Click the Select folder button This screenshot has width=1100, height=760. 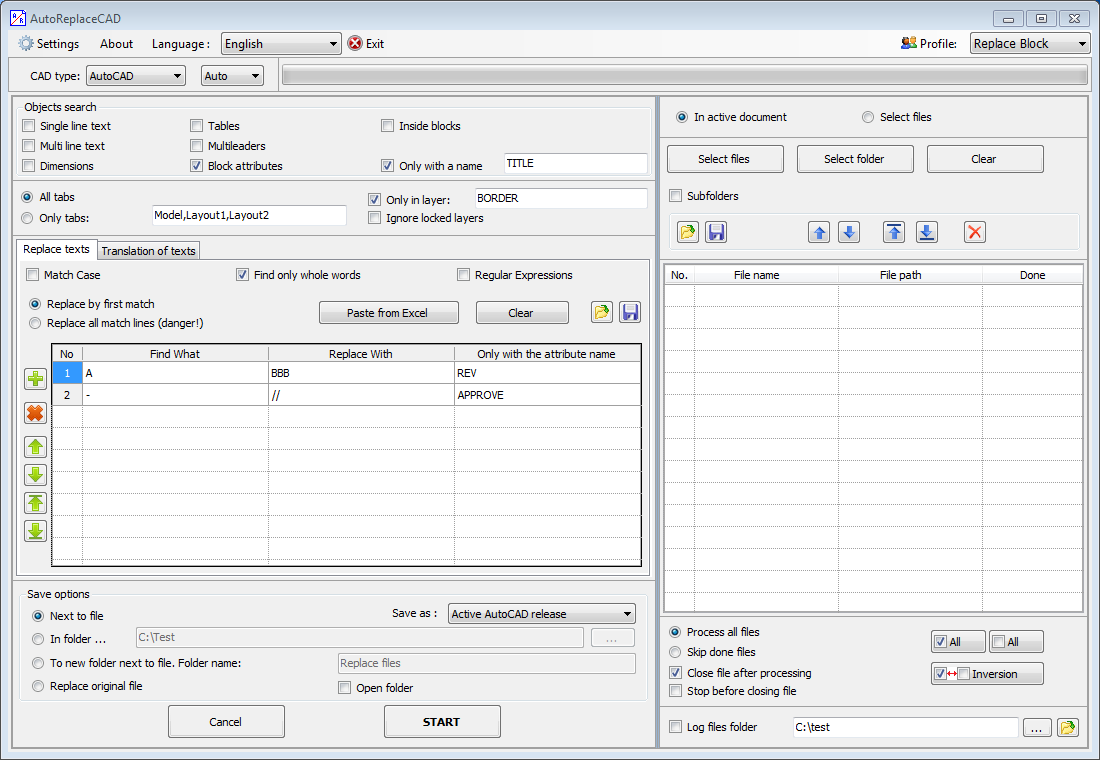854,159
